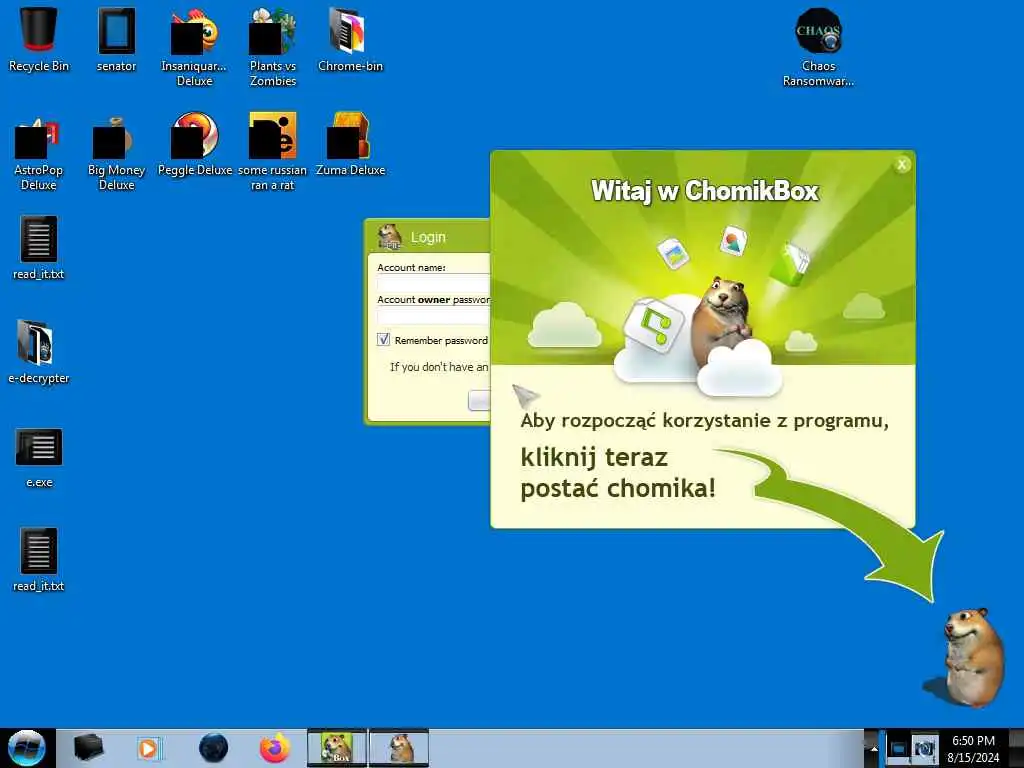Image resolution: width=1024 pixels, height=768 pixels.
Task: Launch Firefox from the taskbar
Action: coord(275,748)
